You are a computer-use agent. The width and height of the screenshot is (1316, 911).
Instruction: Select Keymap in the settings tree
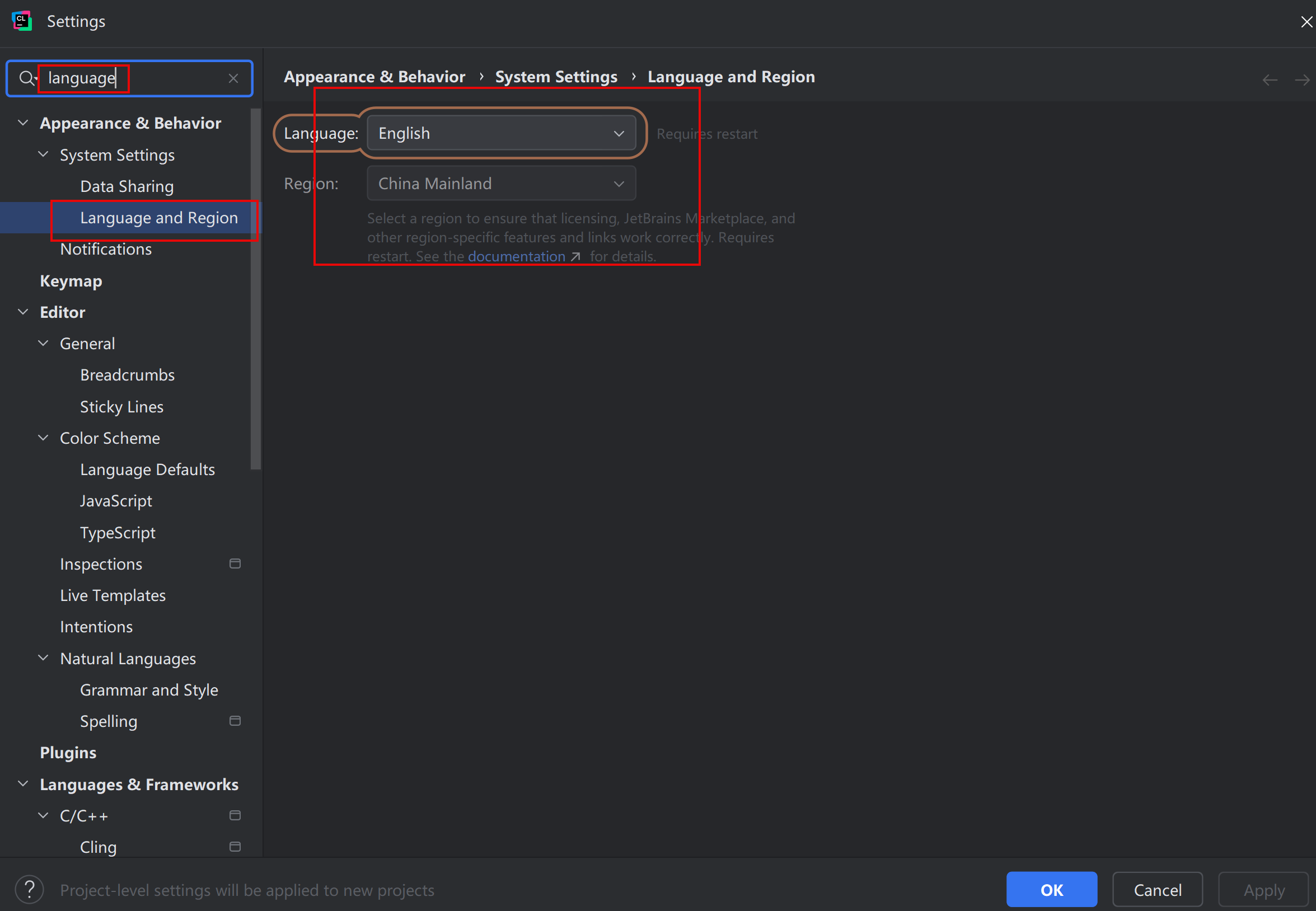71,281
